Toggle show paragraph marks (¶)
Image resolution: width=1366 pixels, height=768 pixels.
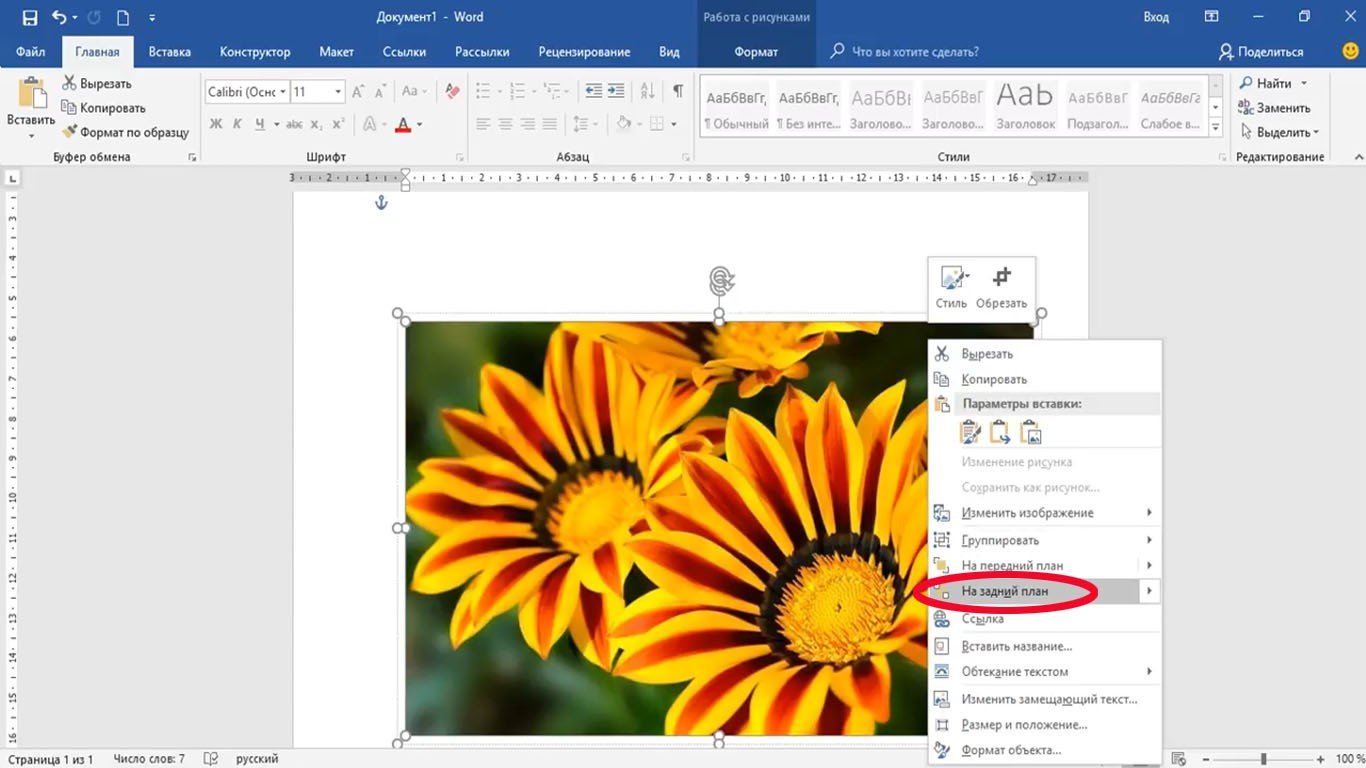point(678,91)
